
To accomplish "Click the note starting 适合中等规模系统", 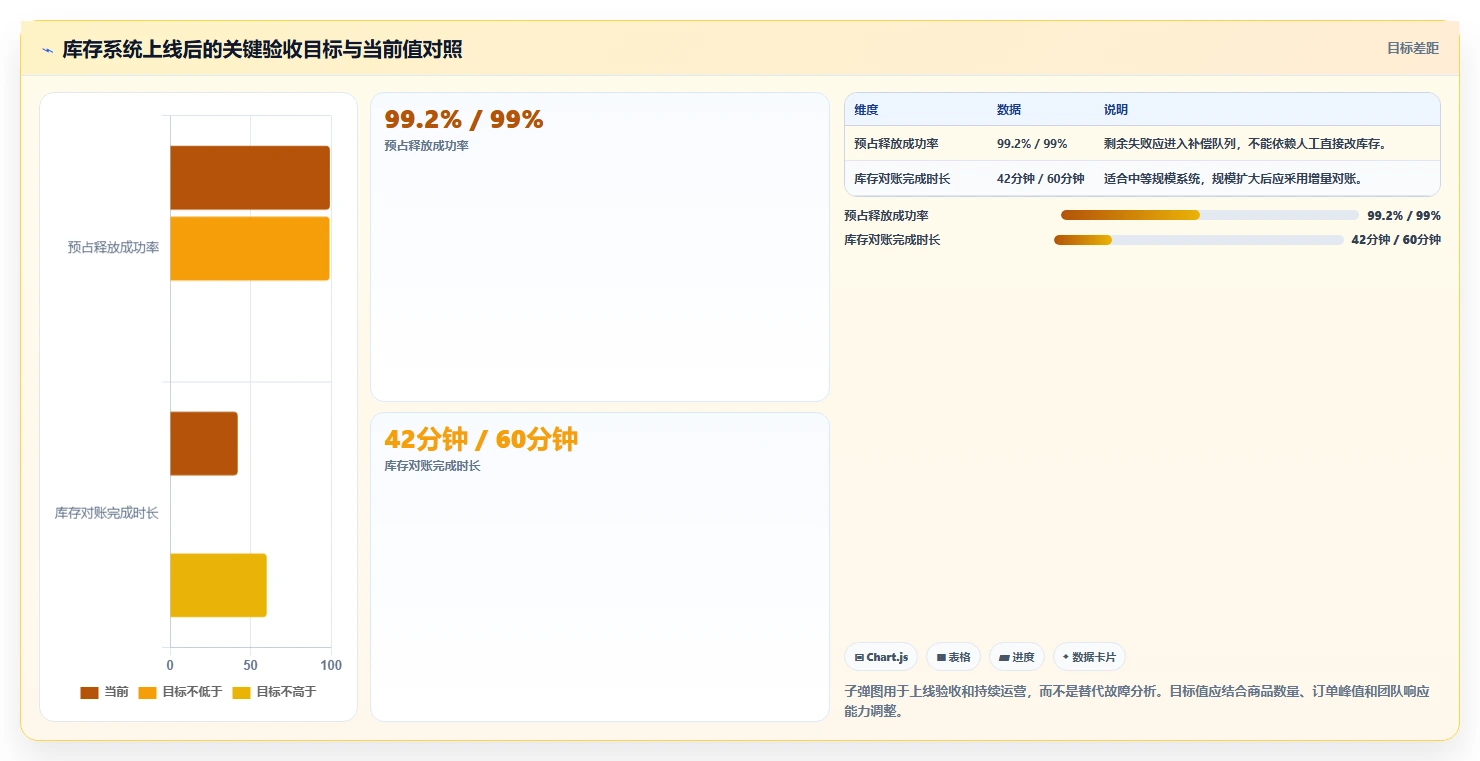I will click(x=1233, y=179).
